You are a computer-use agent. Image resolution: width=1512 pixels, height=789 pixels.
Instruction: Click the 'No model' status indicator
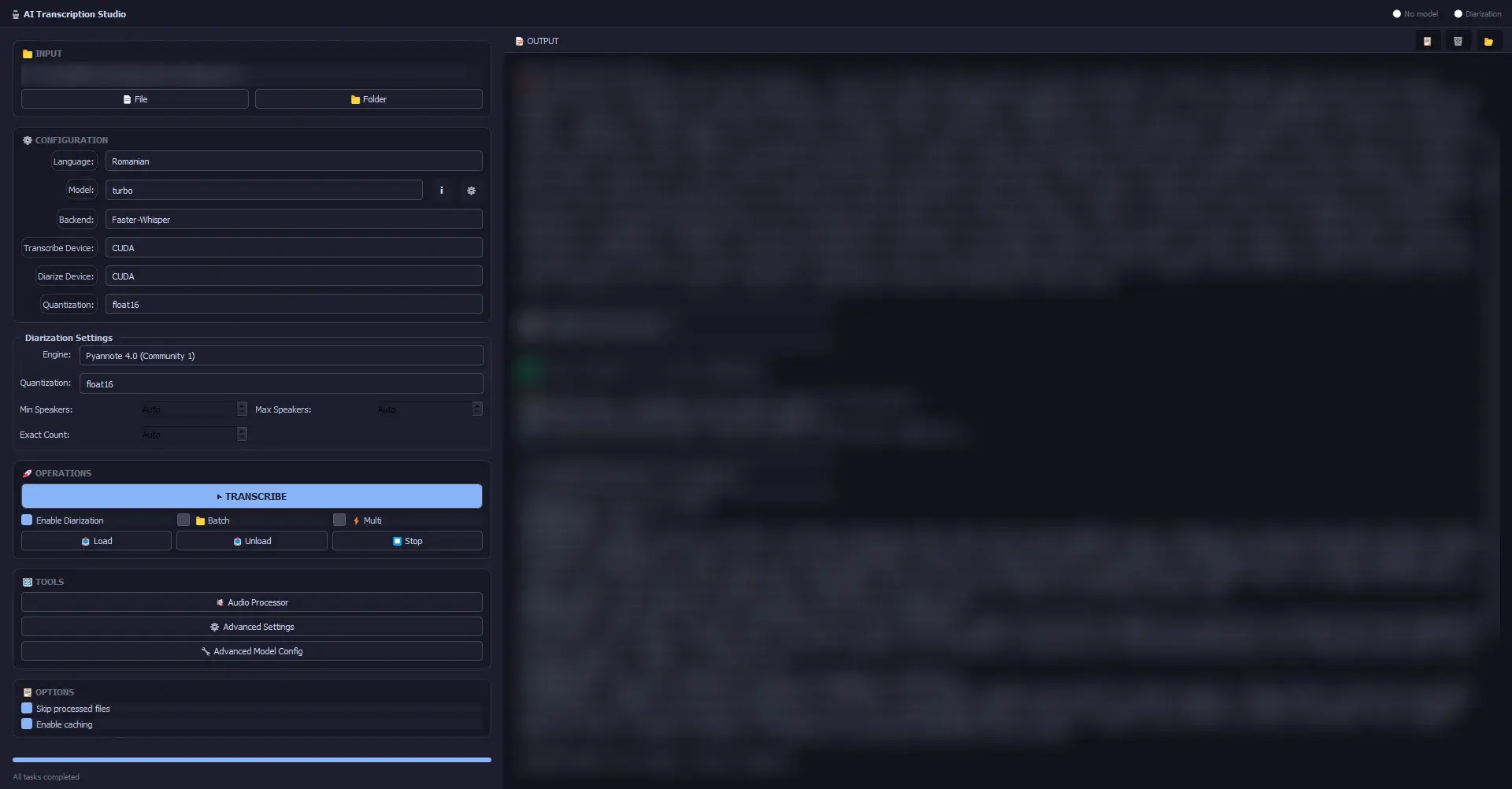tap(1415, 14)
